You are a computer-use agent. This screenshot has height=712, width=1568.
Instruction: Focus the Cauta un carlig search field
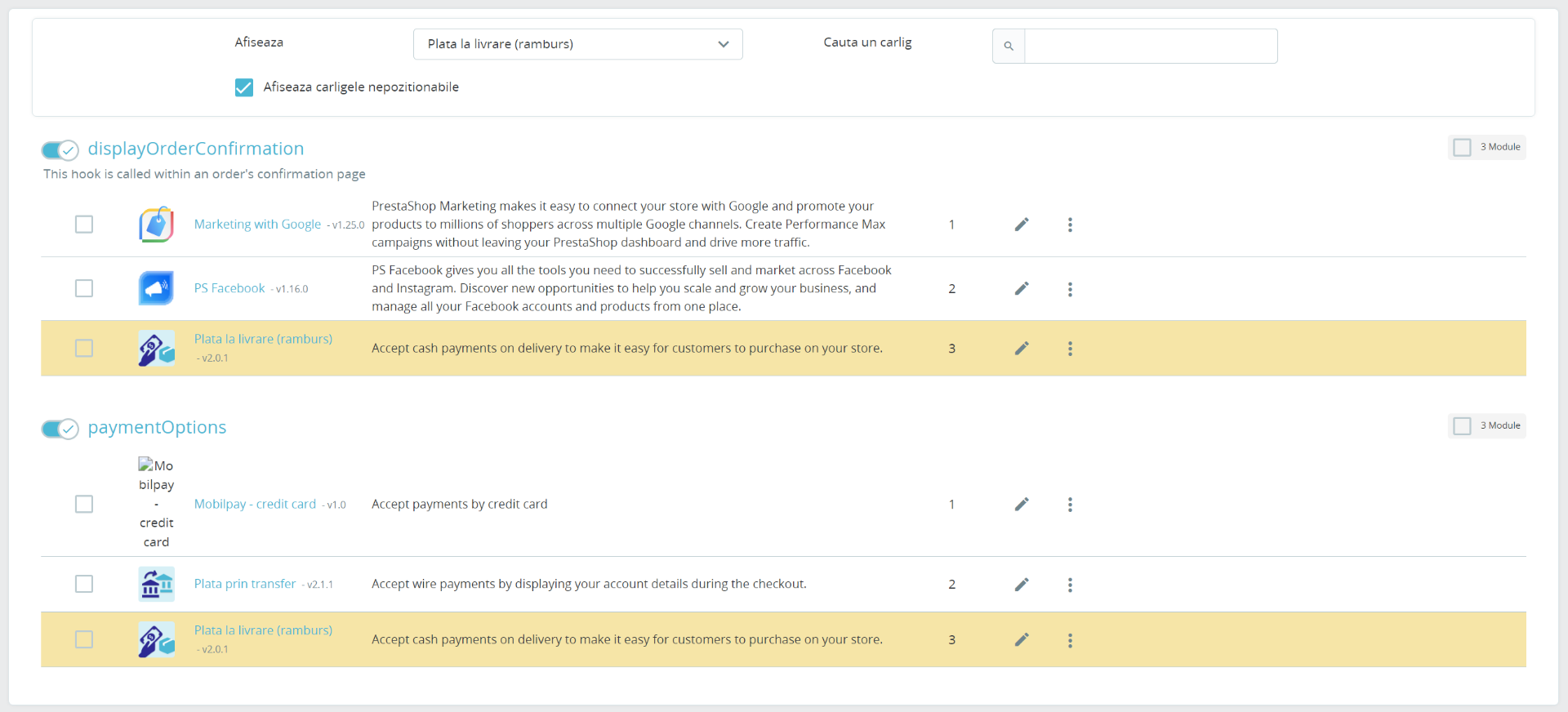(1151, 47)
